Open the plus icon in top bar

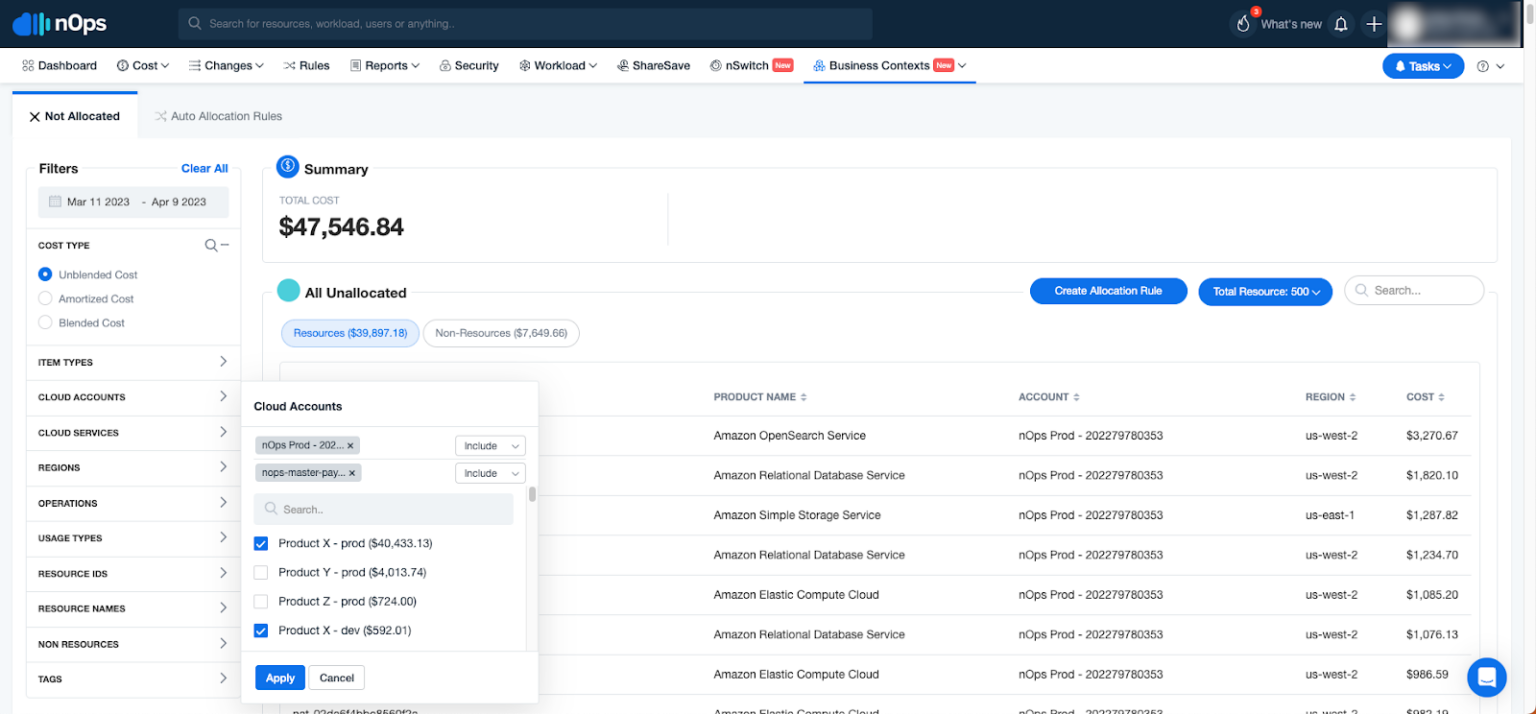tap(1374, 23)
